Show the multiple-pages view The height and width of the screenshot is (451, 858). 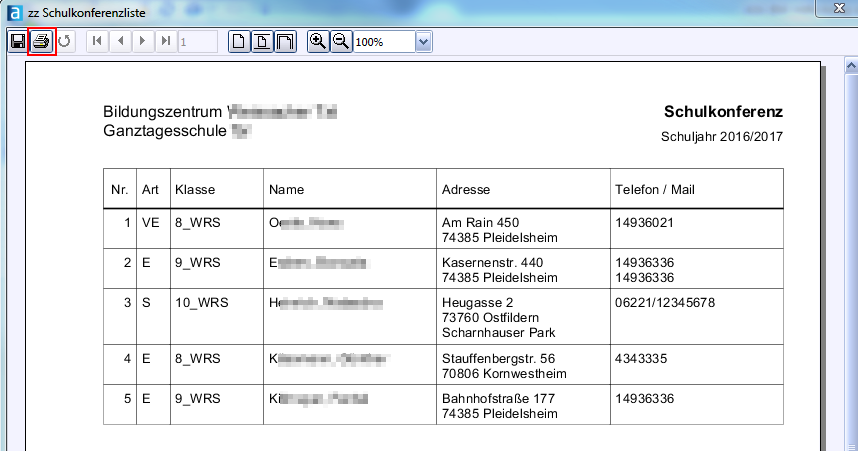pyautogui.click(x=285, y=42)
